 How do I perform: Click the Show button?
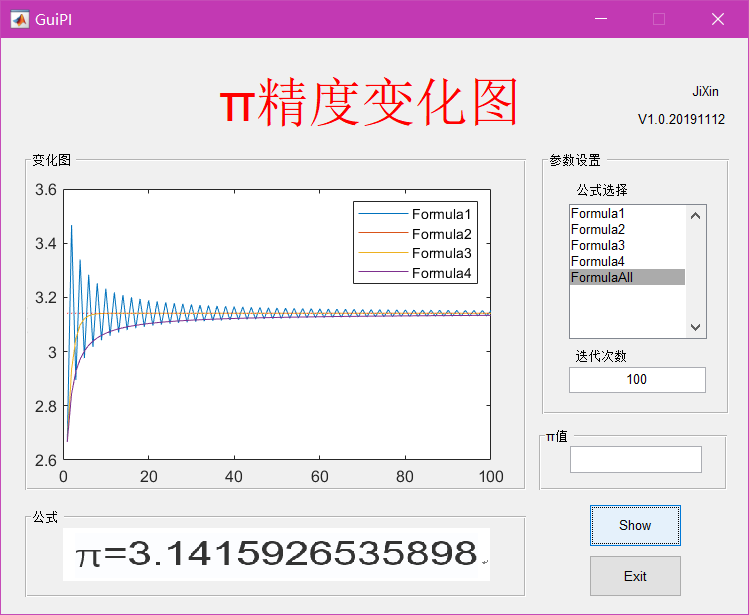(x=635, y=525)
